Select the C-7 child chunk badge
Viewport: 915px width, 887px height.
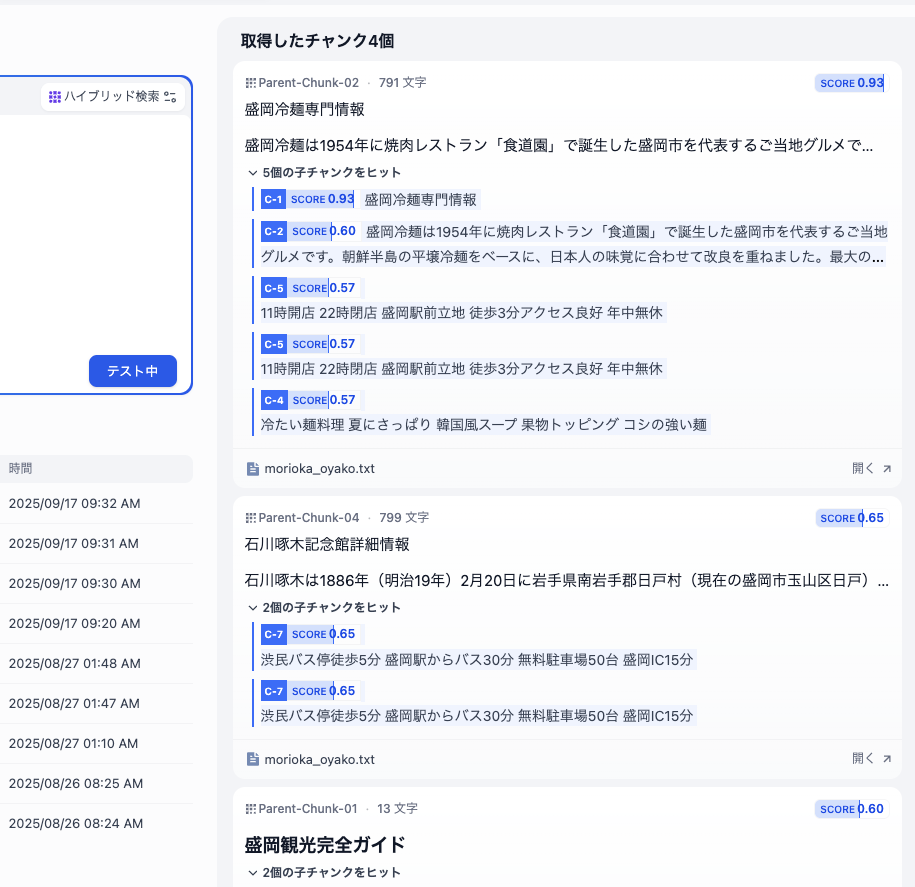273,634
